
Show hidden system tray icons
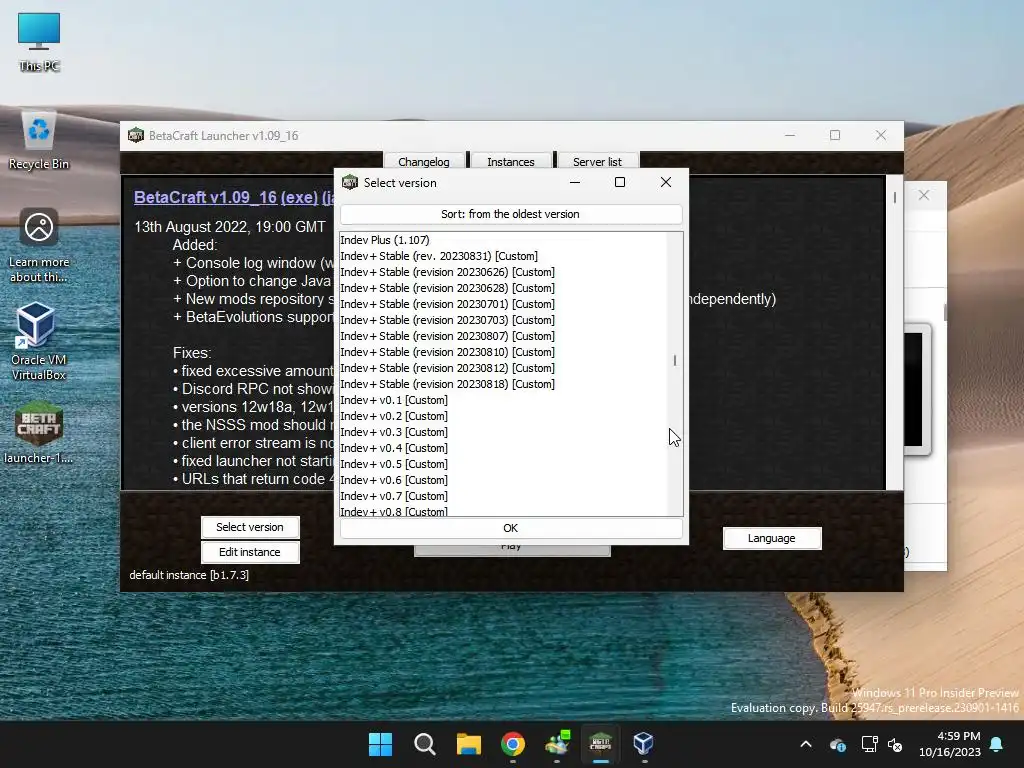[x=806, y=744]
